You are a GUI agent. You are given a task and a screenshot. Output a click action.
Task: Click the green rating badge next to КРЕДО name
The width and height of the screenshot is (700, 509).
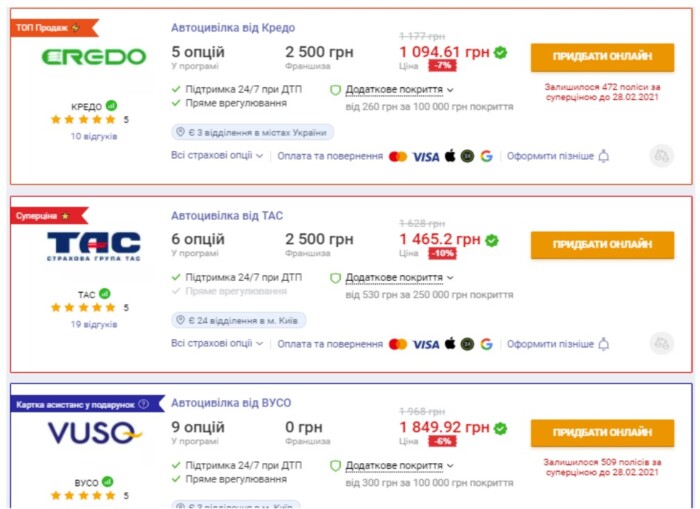(112, 106)
